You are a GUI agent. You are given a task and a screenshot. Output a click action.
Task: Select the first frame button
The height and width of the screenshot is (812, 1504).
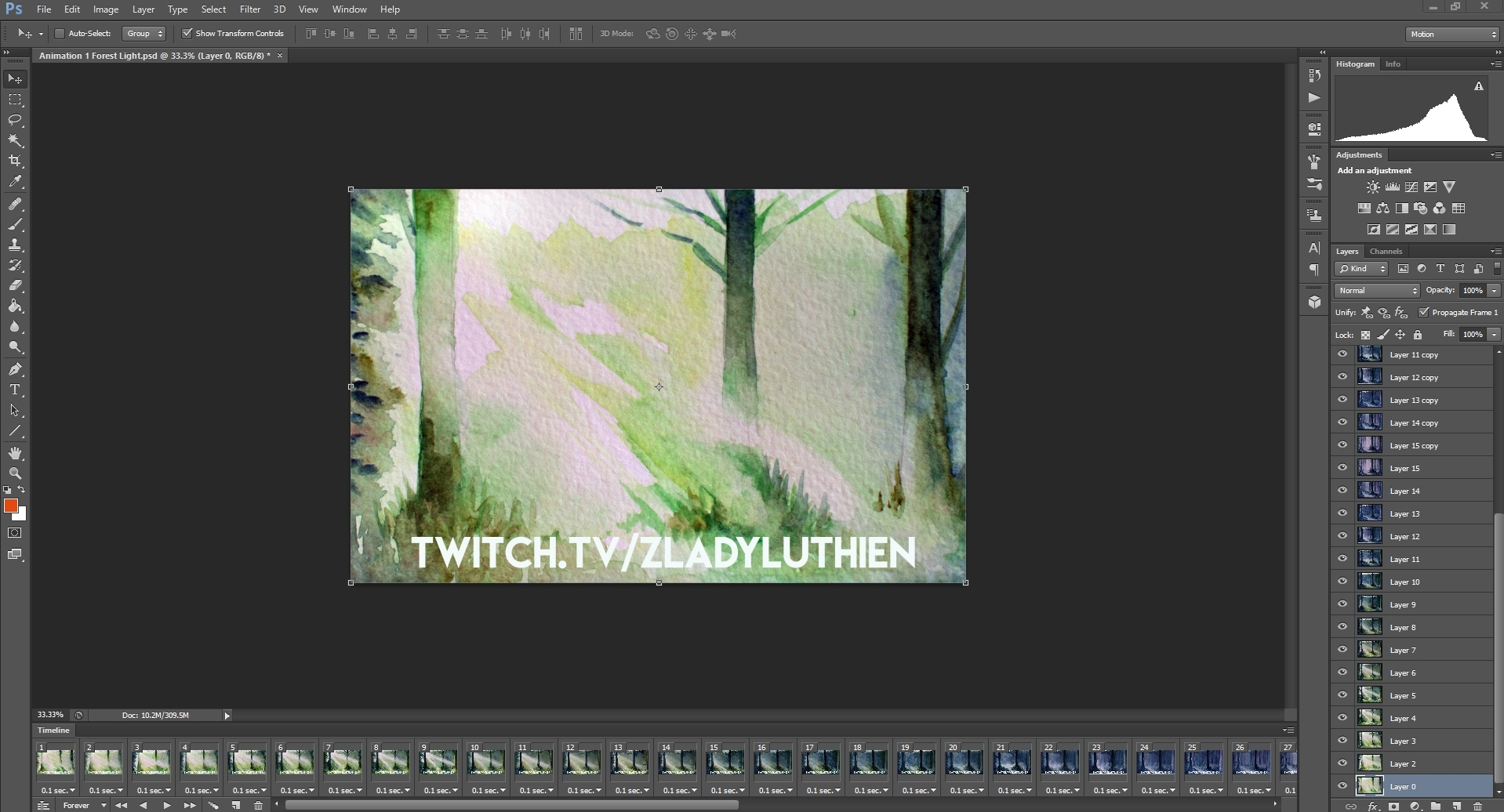pos(121,806)
